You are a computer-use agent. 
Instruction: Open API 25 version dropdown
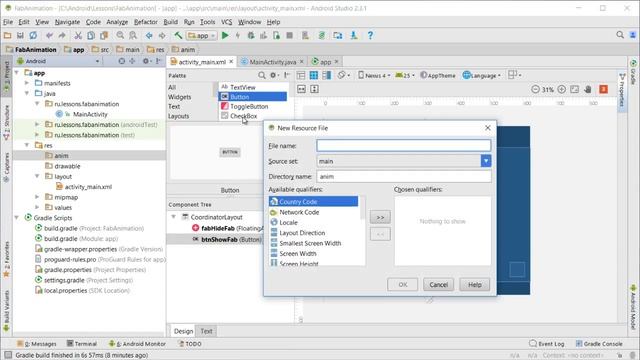[x=405, y=76]
